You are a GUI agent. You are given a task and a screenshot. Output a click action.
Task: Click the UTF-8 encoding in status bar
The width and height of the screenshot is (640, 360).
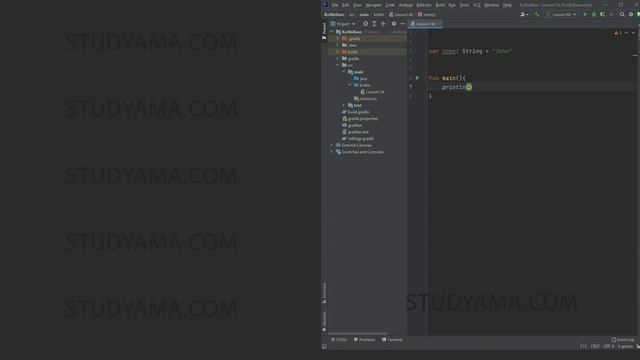click(x=609, y=346)
